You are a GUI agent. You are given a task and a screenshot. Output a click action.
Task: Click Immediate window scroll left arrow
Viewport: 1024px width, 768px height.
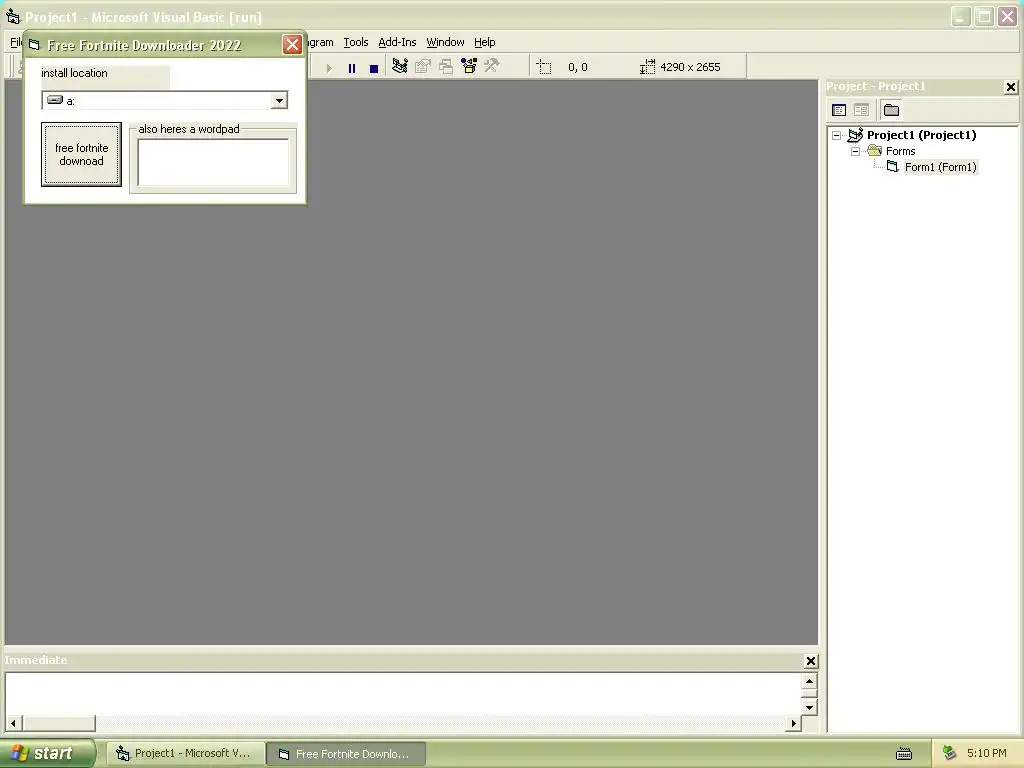13,724
